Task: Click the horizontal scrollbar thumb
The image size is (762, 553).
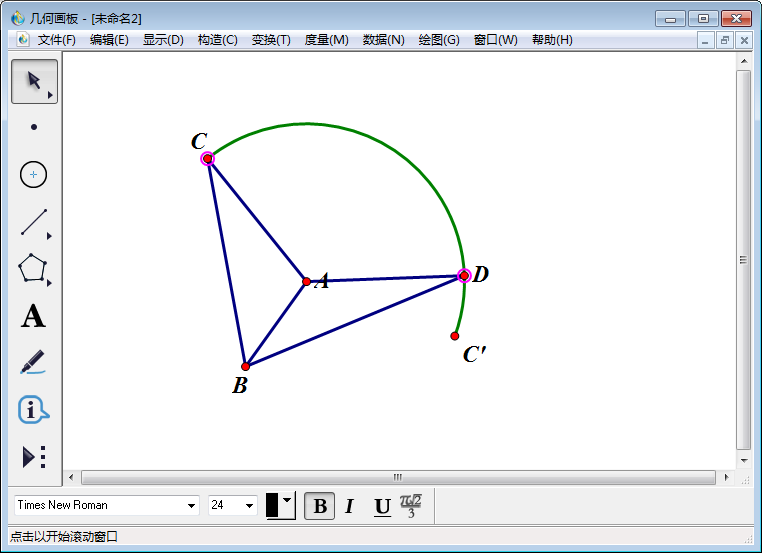Action: click(x=398, y=477)
